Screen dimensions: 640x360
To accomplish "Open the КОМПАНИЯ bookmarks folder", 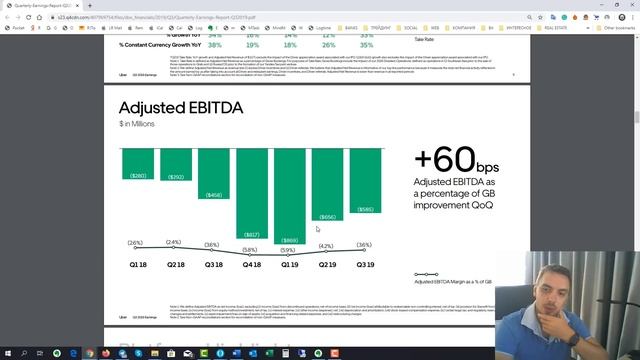I will (460, 28).
